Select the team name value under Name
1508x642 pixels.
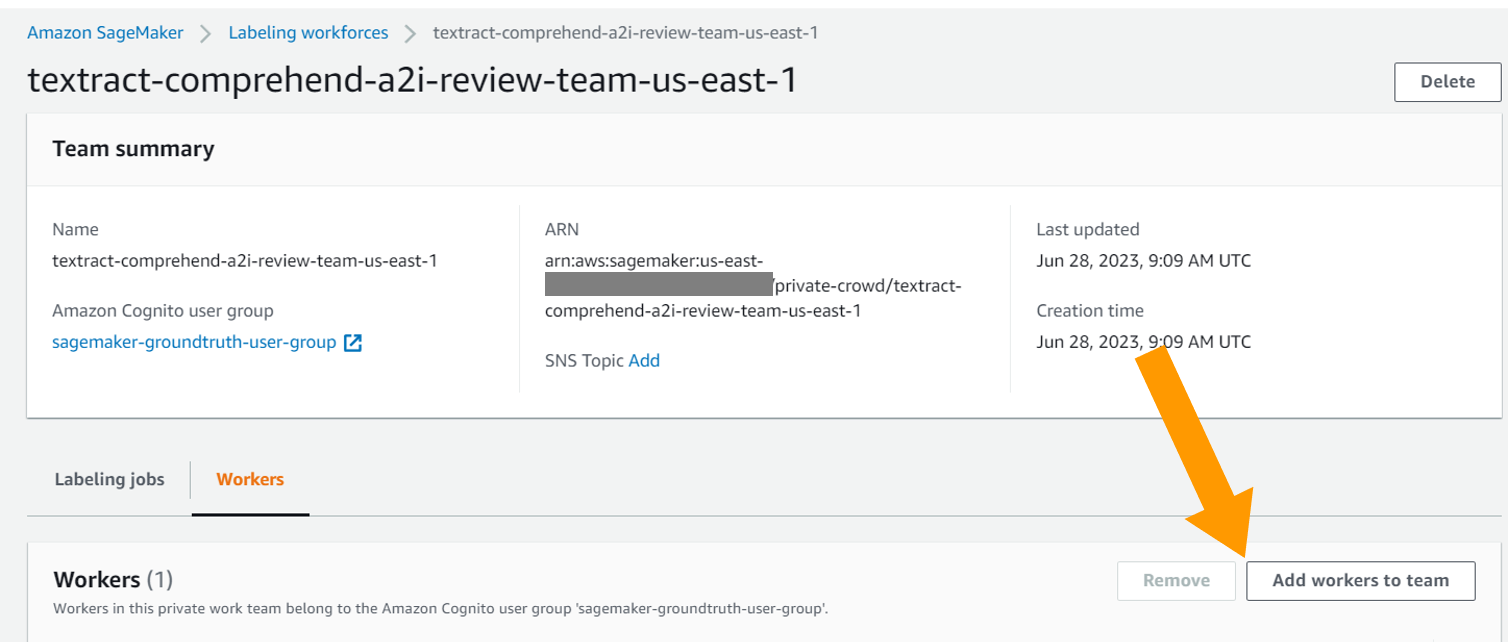(245, 261)
